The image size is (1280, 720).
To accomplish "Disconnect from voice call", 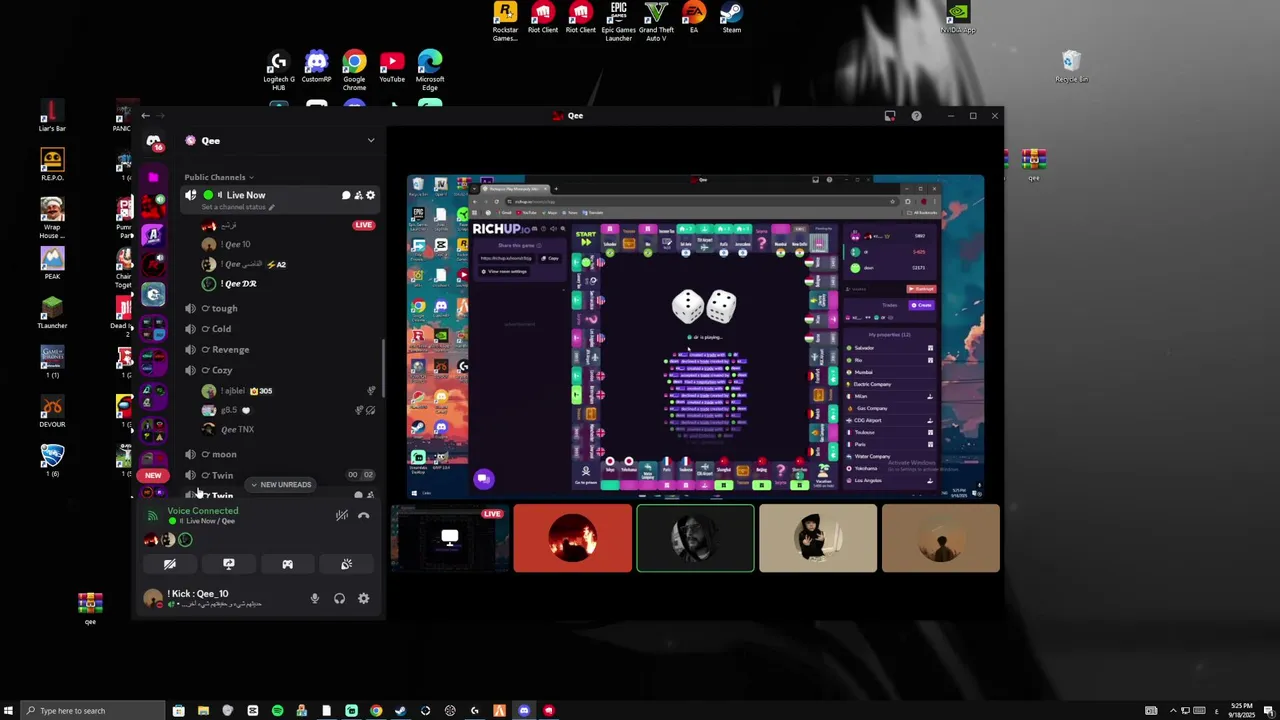I will pos(364,515).
